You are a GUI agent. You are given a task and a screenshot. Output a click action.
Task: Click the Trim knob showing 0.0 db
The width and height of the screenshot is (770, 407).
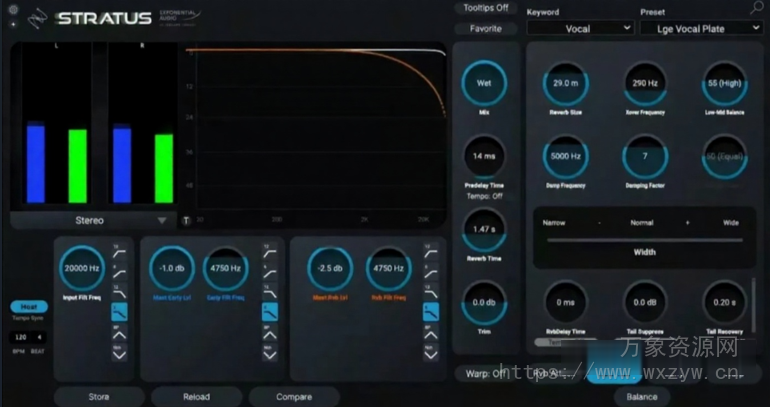pos(484,303)
